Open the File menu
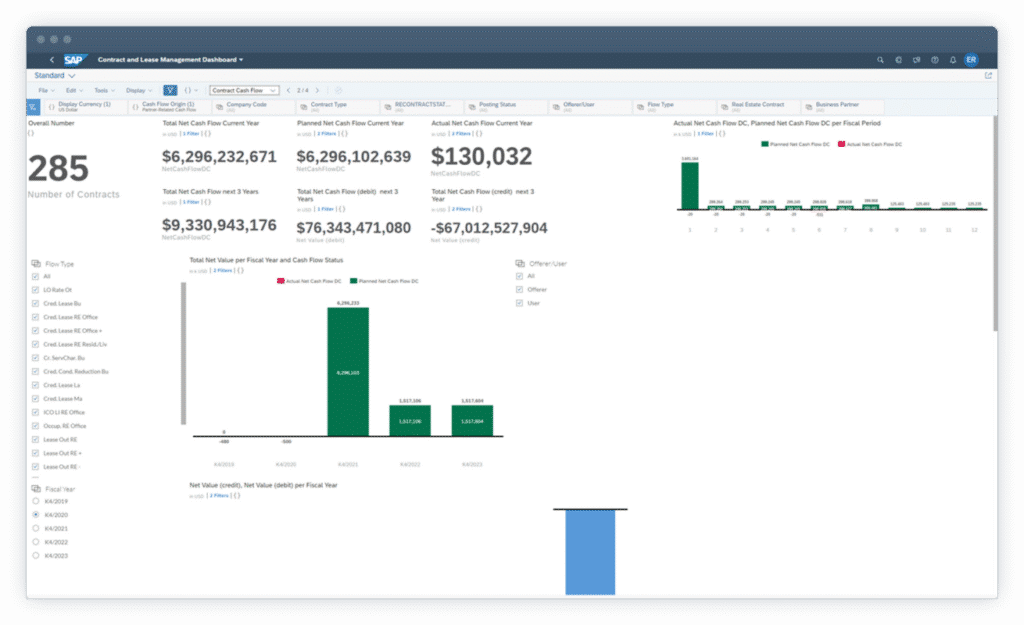 (45, 90)
